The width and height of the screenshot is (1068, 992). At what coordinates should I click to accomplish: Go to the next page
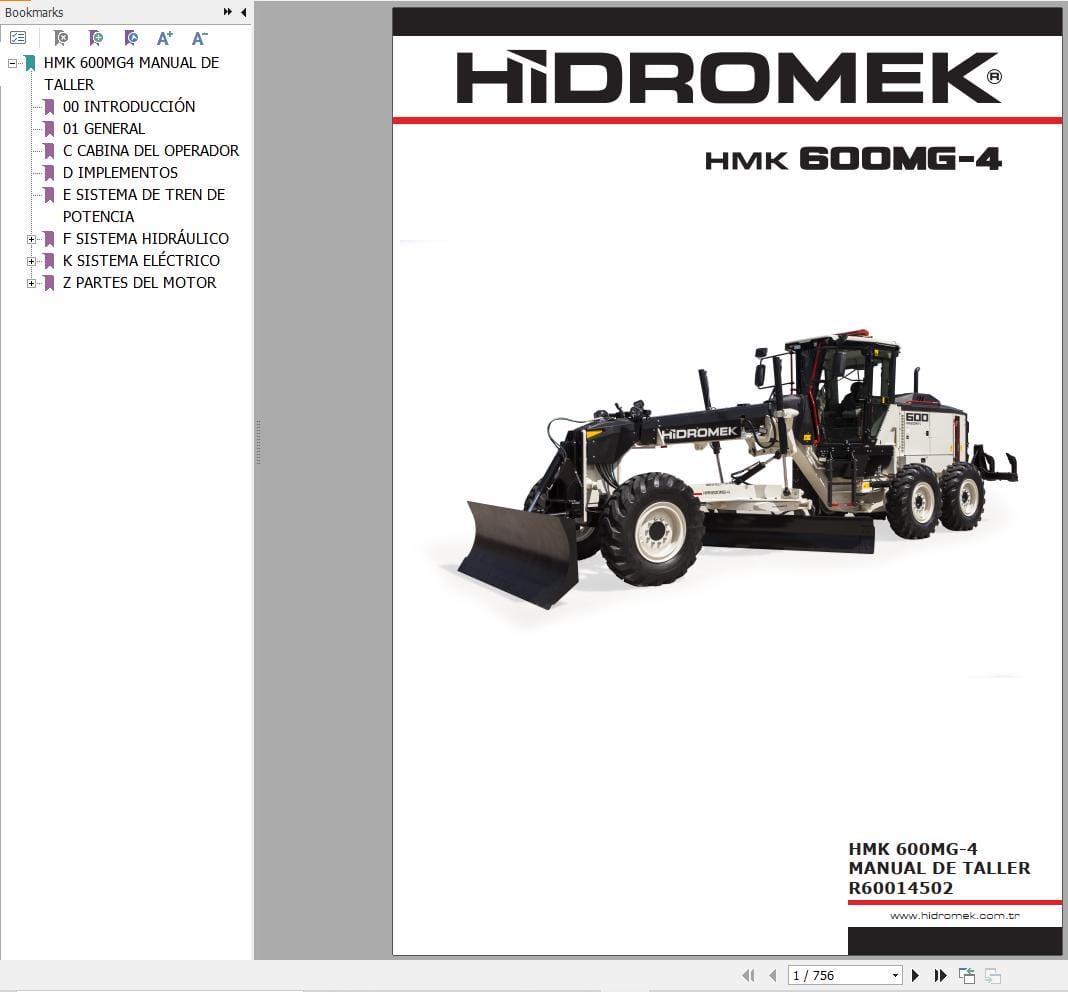point(915,976)
